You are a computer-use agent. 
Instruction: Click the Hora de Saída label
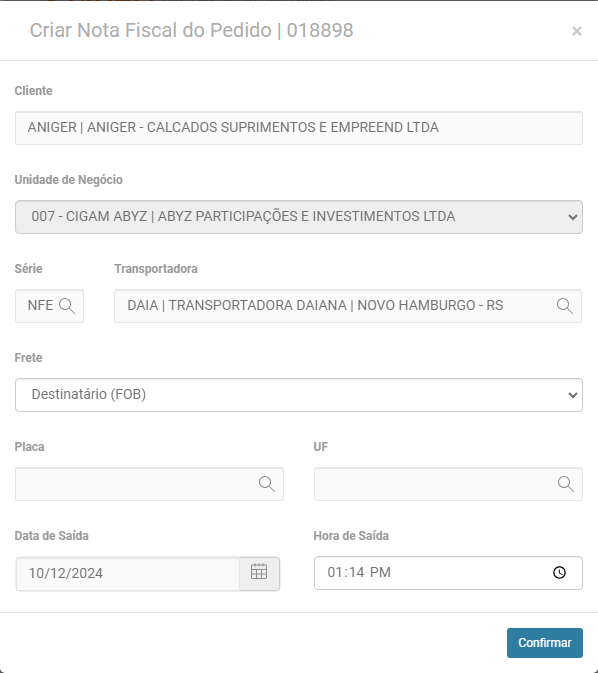coord(351,536)
